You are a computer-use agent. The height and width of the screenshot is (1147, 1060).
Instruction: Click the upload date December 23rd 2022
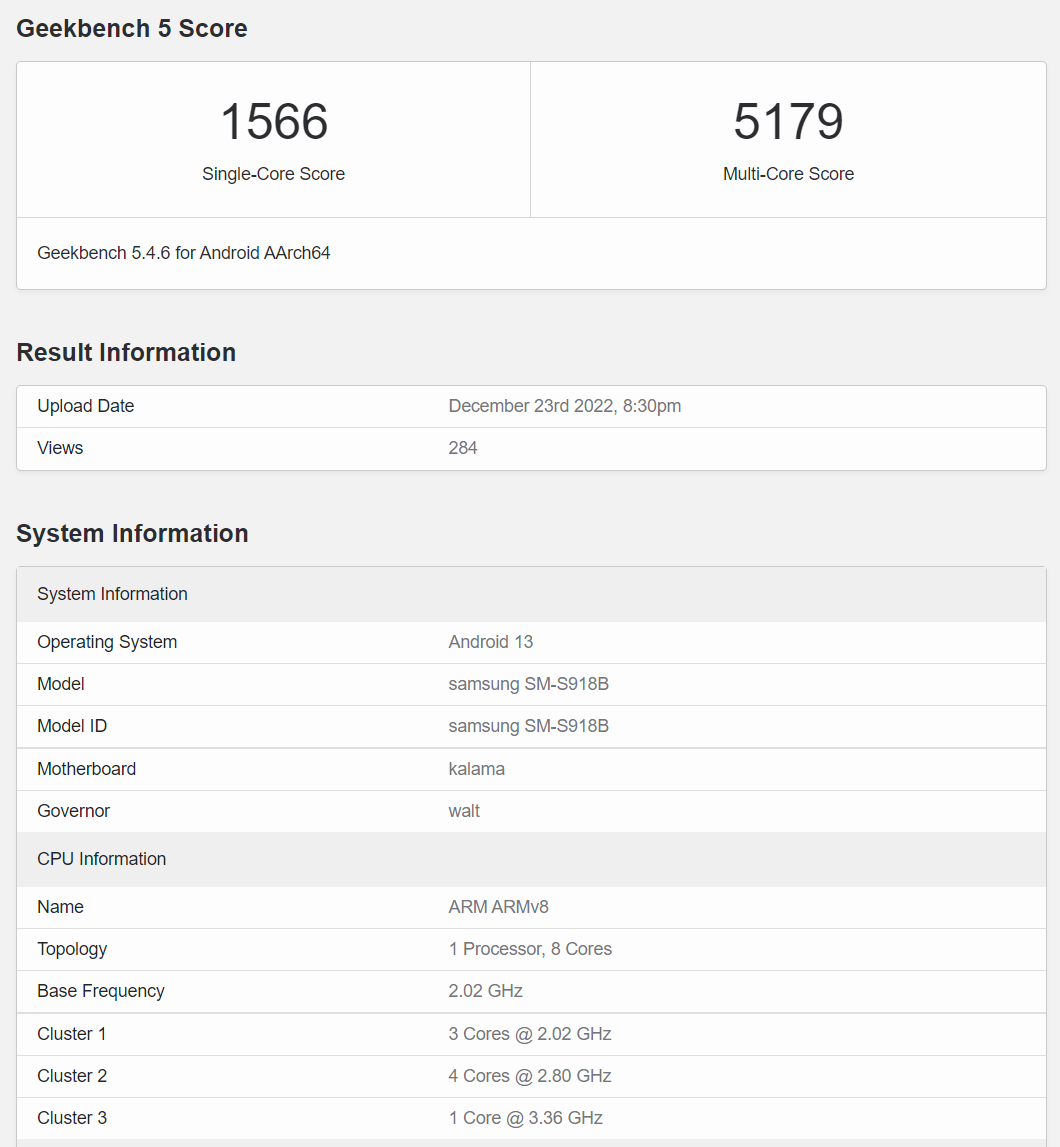[x=564, y=406]
